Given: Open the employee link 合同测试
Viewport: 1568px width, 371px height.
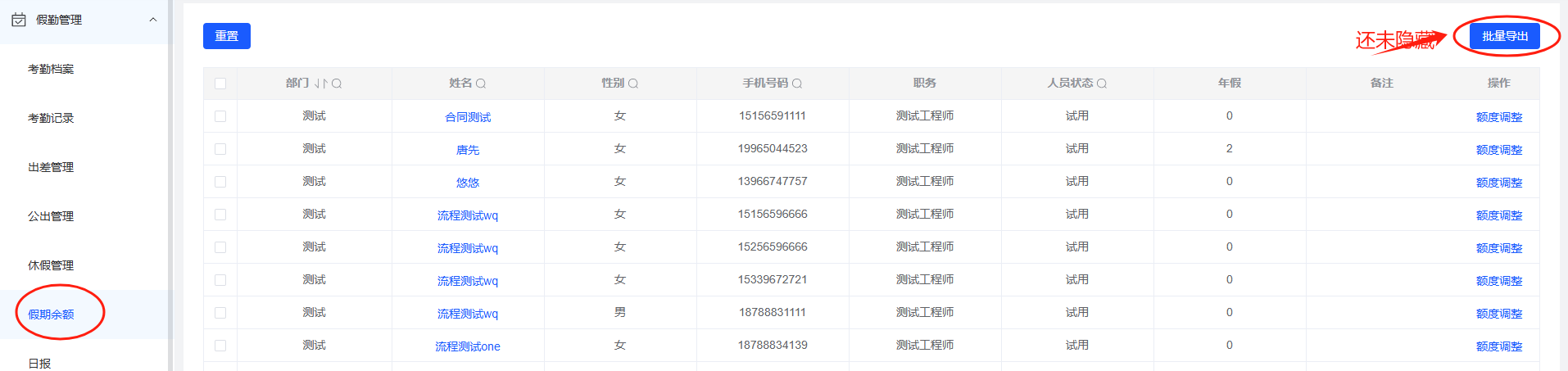Looking at the screenshot, I should [x=468, y=117].
